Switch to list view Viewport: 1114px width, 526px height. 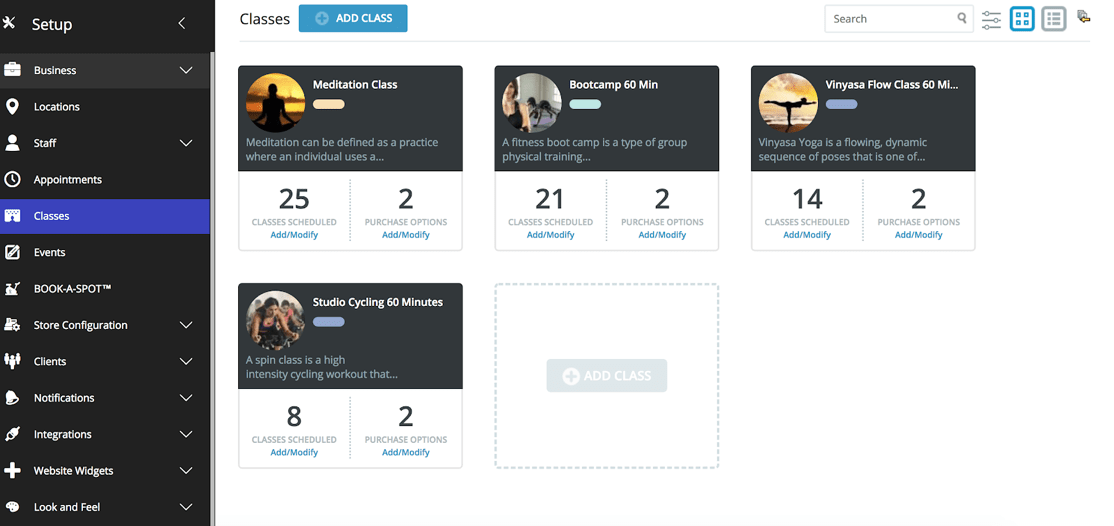[1054, 19]
